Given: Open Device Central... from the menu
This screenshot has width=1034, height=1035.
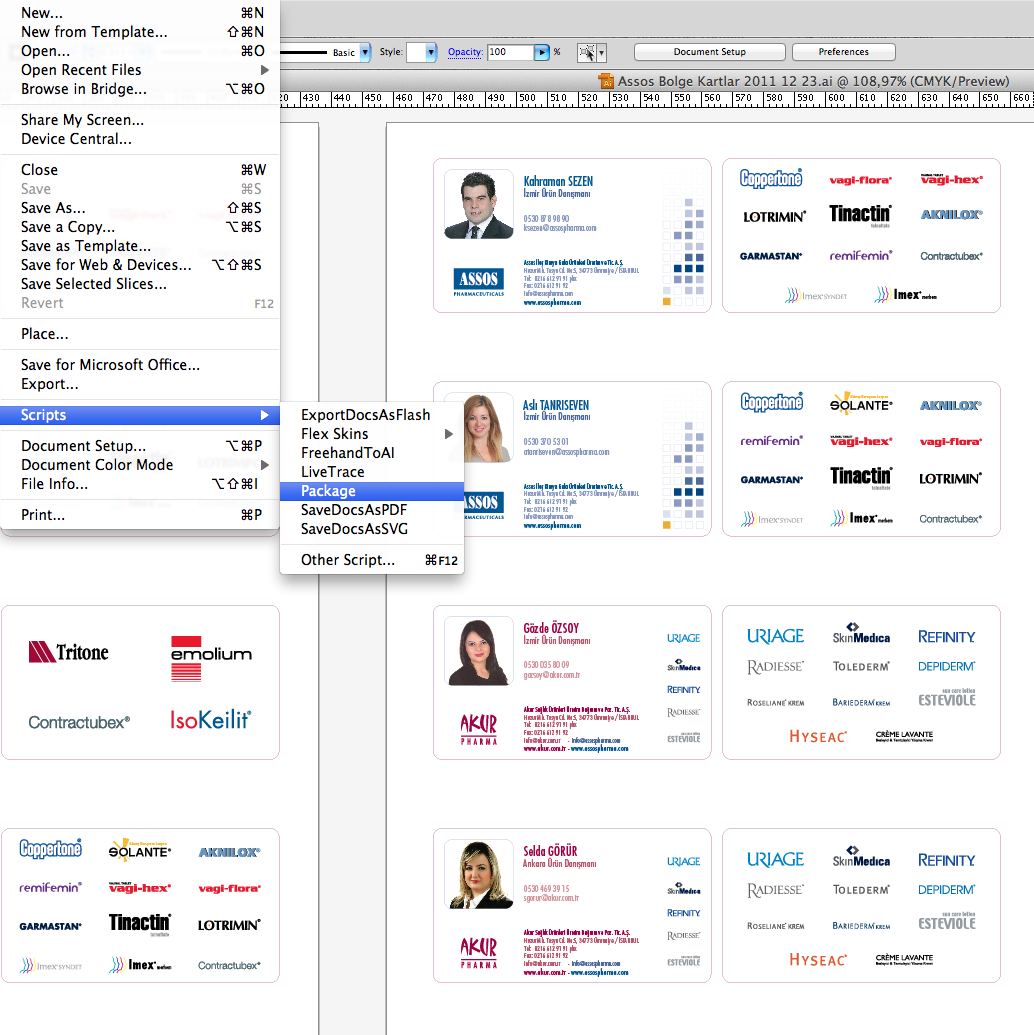Looking at the screenshot, I should (140, 139).
